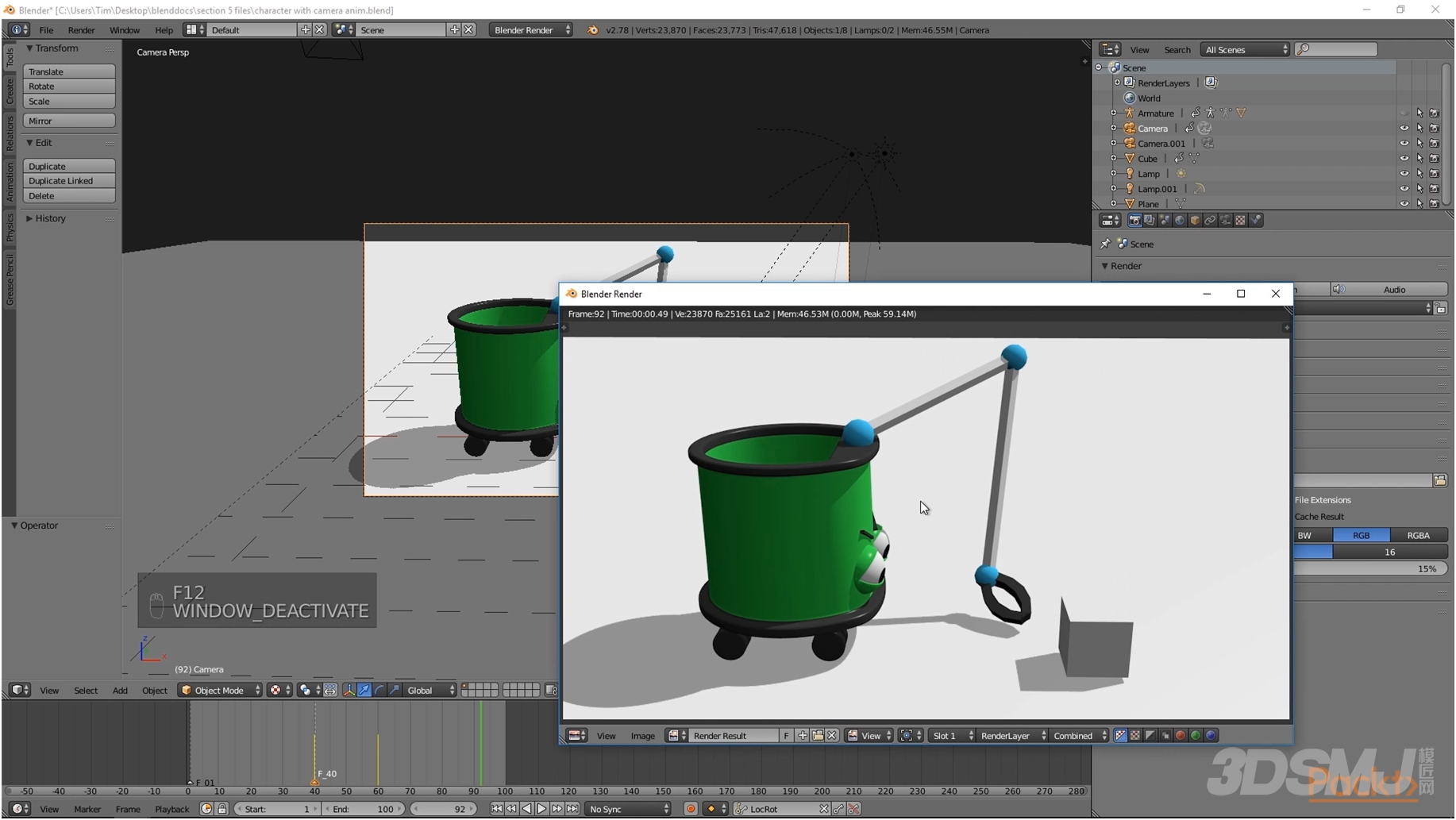Open the Global transform orientation dropdown

pyautogui.click(x=430, y=691)
